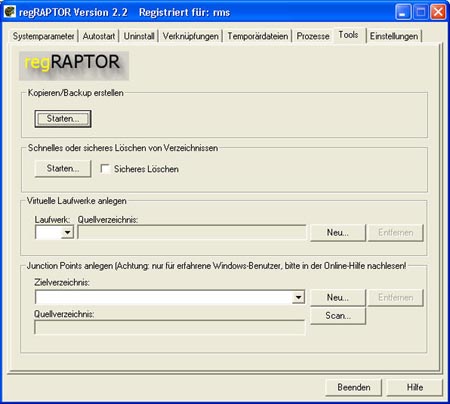Enable the Sicheres Löschen checkbox
Image resolution: width=450 pixels, height=404 pixels.
[x=105, y=169]
